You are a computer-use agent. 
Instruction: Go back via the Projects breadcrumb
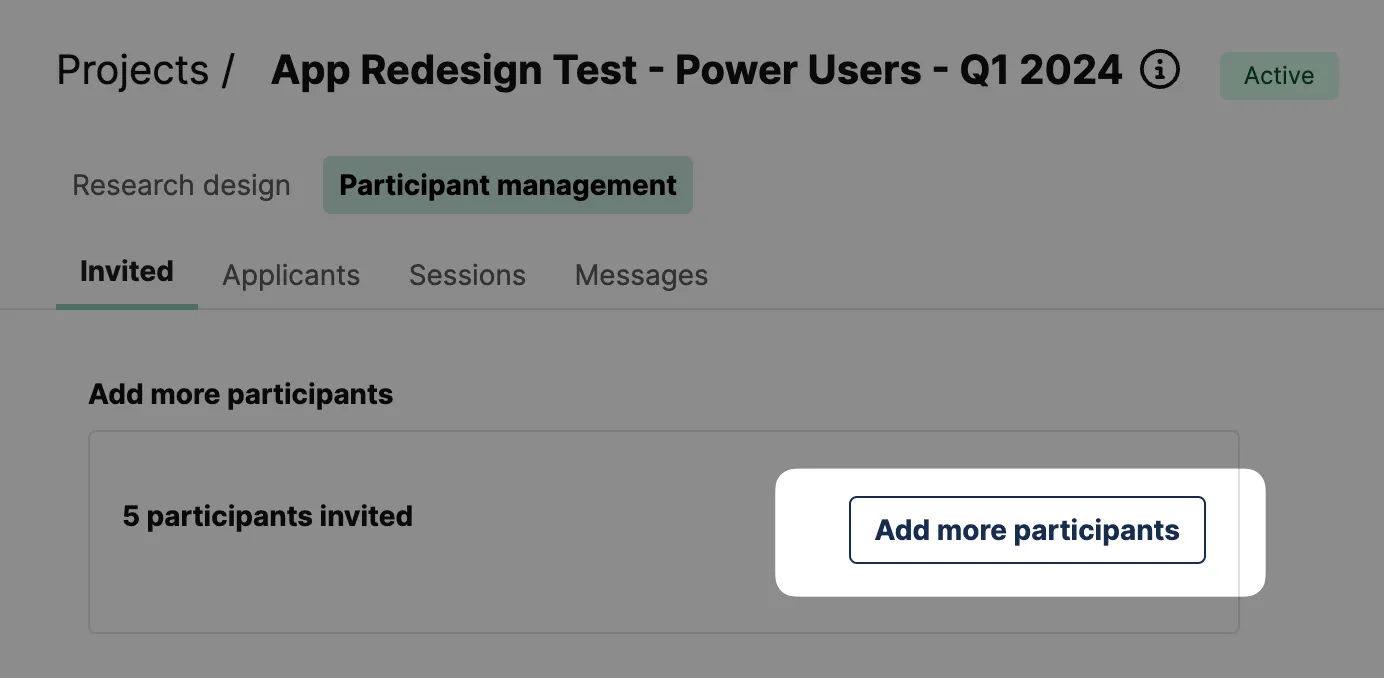(x=132, y=70)
